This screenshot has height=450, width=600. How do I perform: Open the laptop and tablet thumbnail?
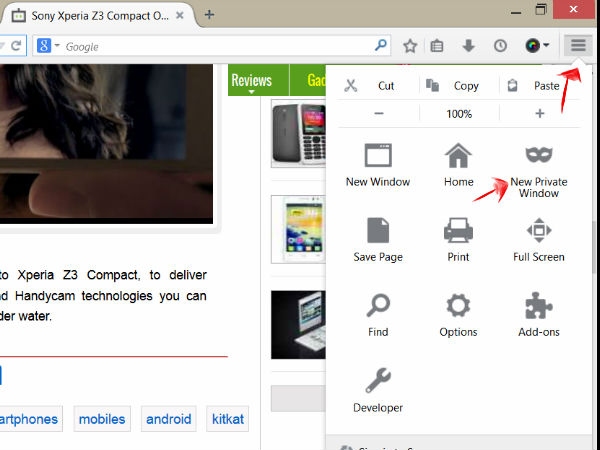[298, 325]
